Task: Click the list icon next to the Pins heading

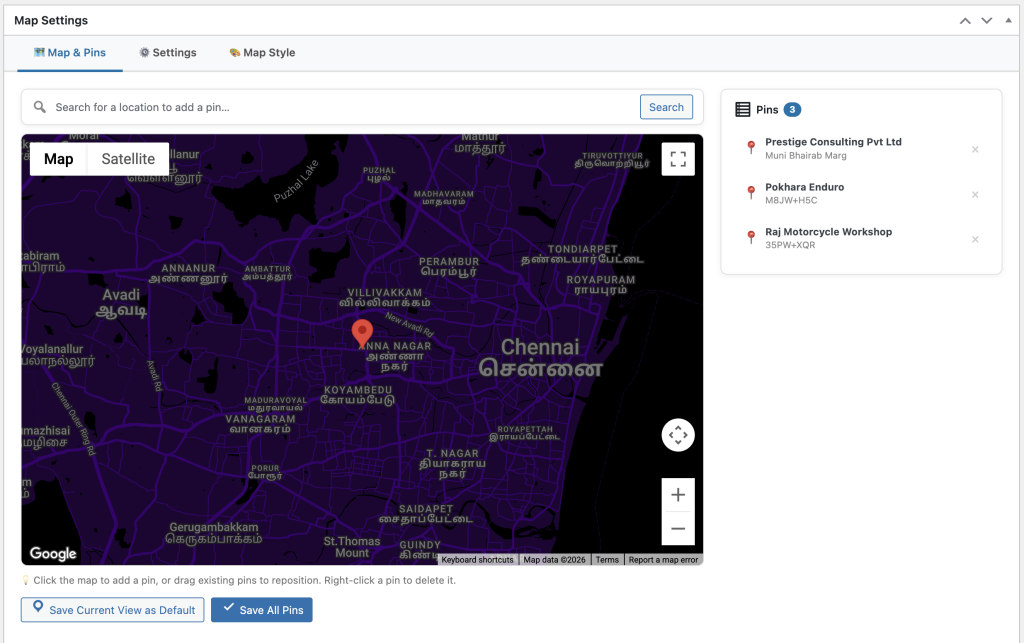Action: click(x=741, y=109)
